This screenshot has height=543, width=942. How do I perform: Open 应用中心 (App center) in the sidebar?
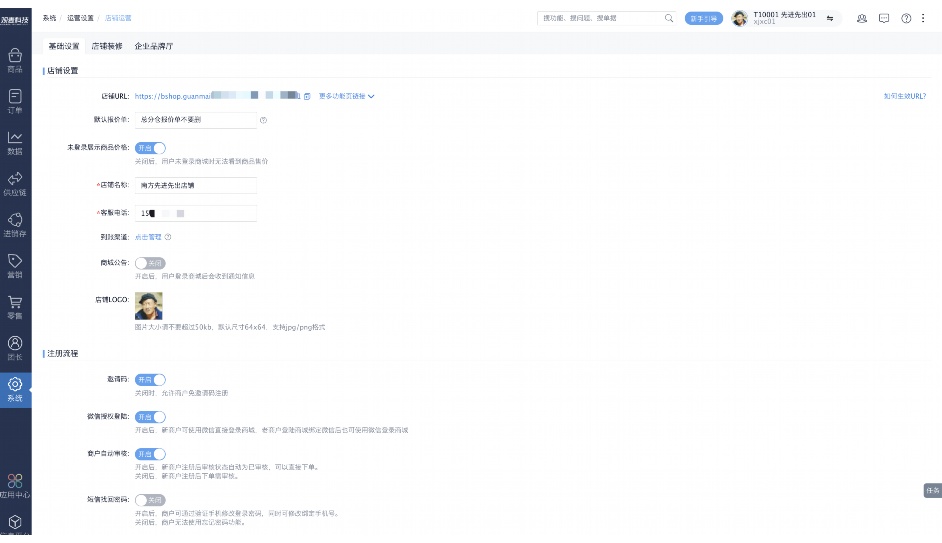click(15, 486)
